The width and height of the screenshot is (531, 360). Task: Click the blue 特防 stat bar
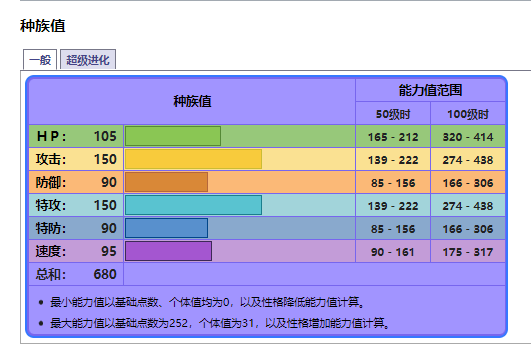click(167, 228)
